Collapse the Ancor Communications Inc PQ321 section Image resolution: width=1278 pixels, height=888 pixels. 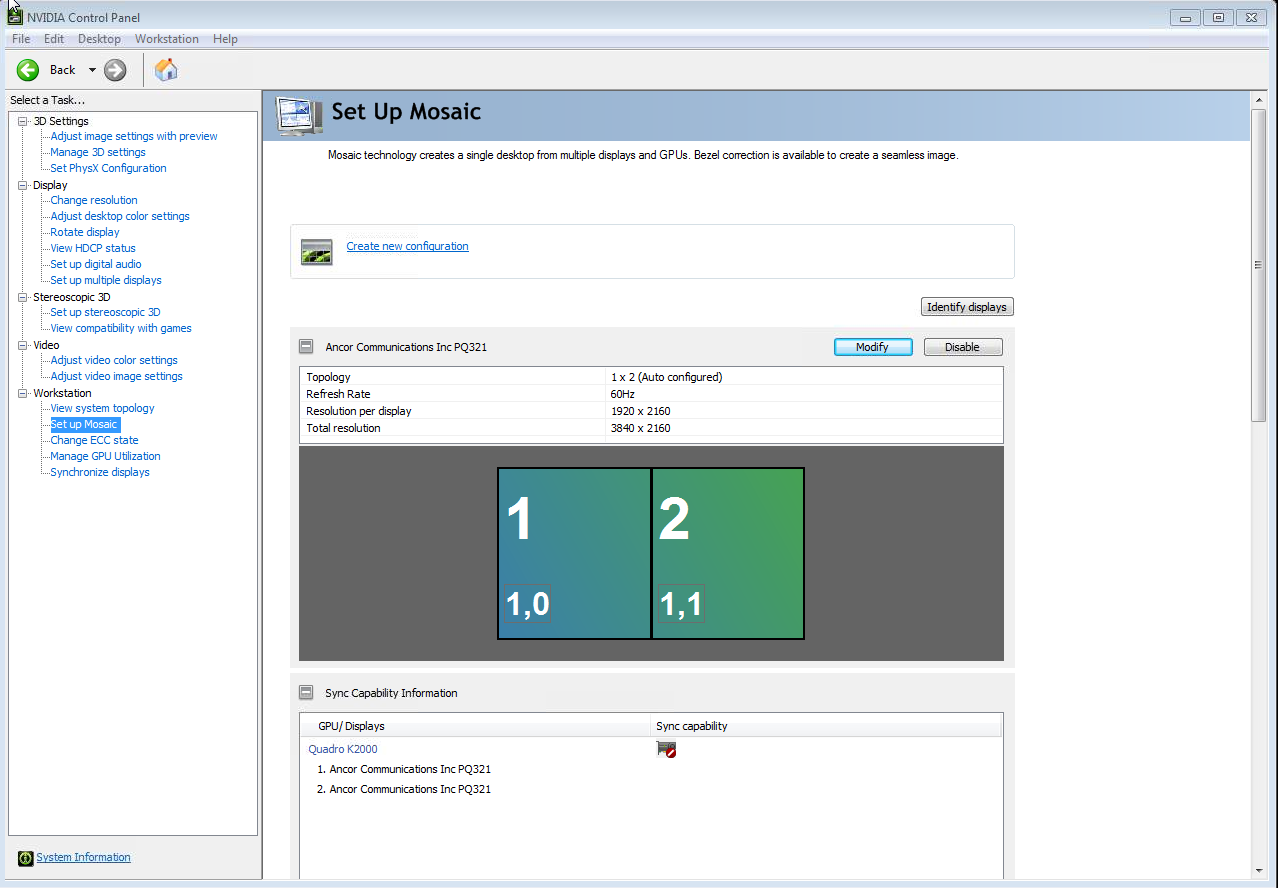307,347
